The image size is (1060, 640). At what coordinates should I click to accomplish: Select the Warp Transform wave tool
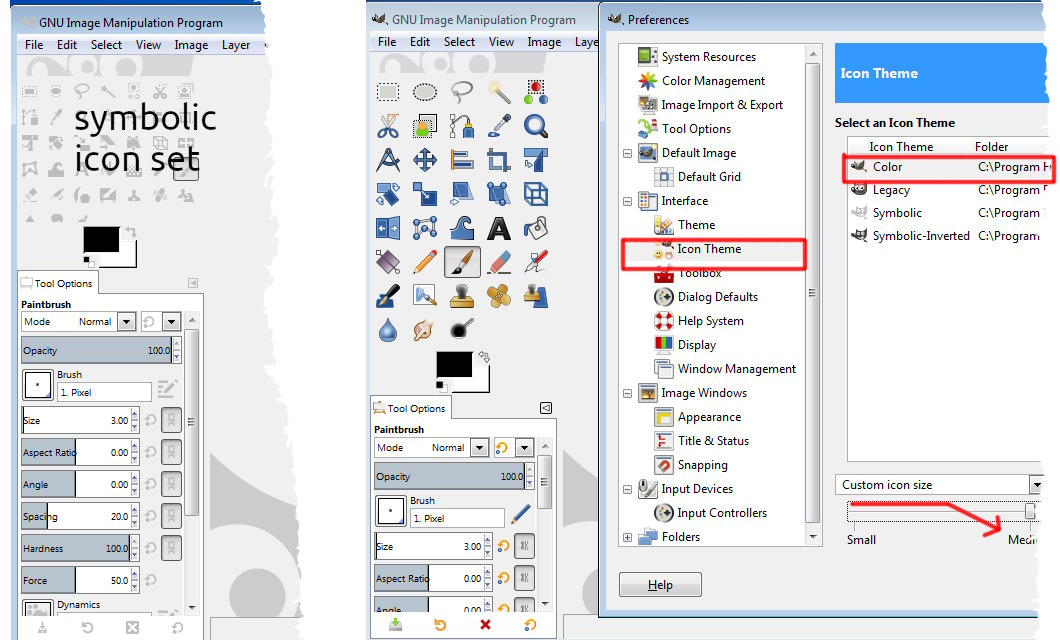tap(462, 228)
